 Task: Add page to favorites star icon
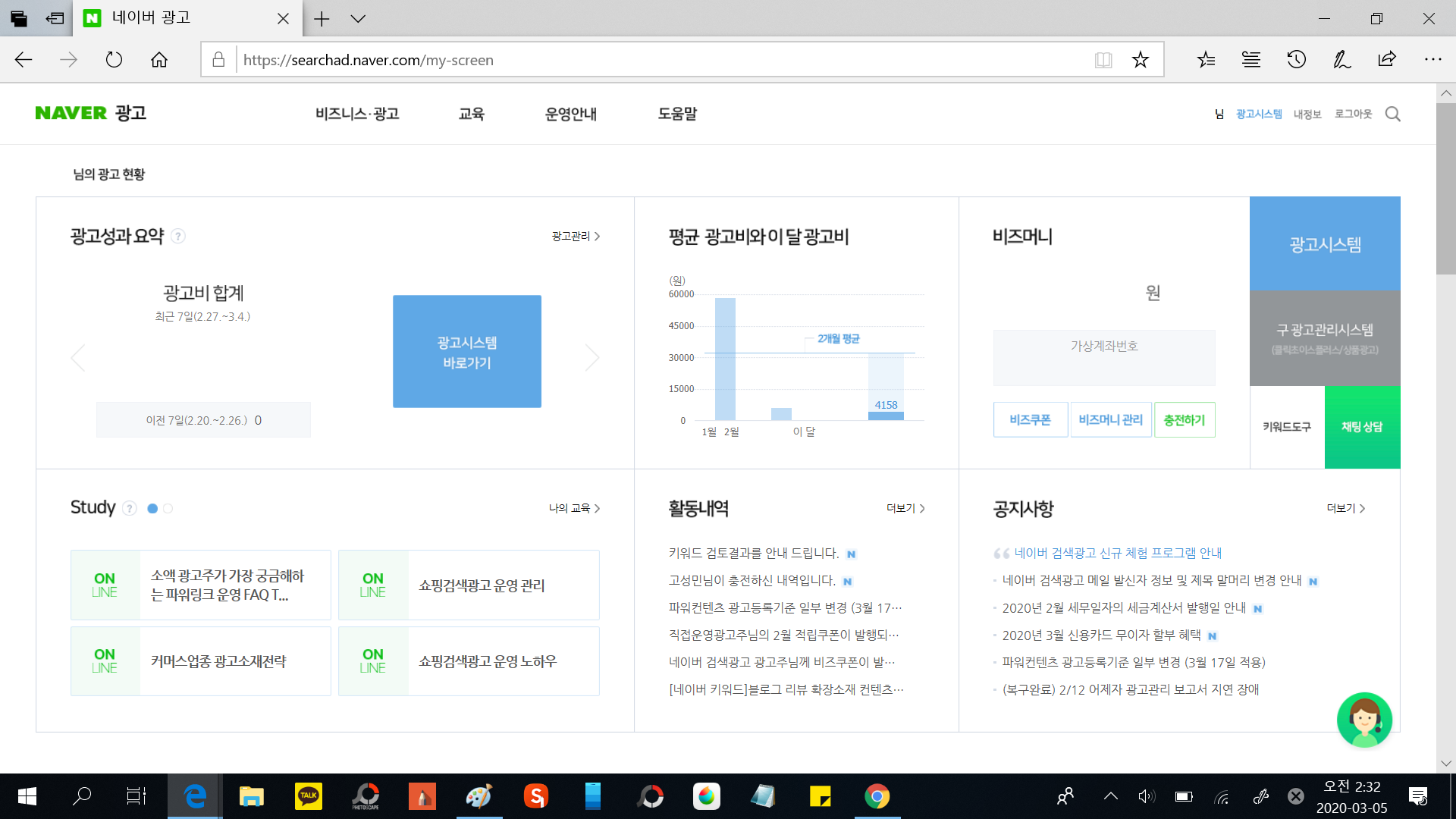[x=1140, y=60]
